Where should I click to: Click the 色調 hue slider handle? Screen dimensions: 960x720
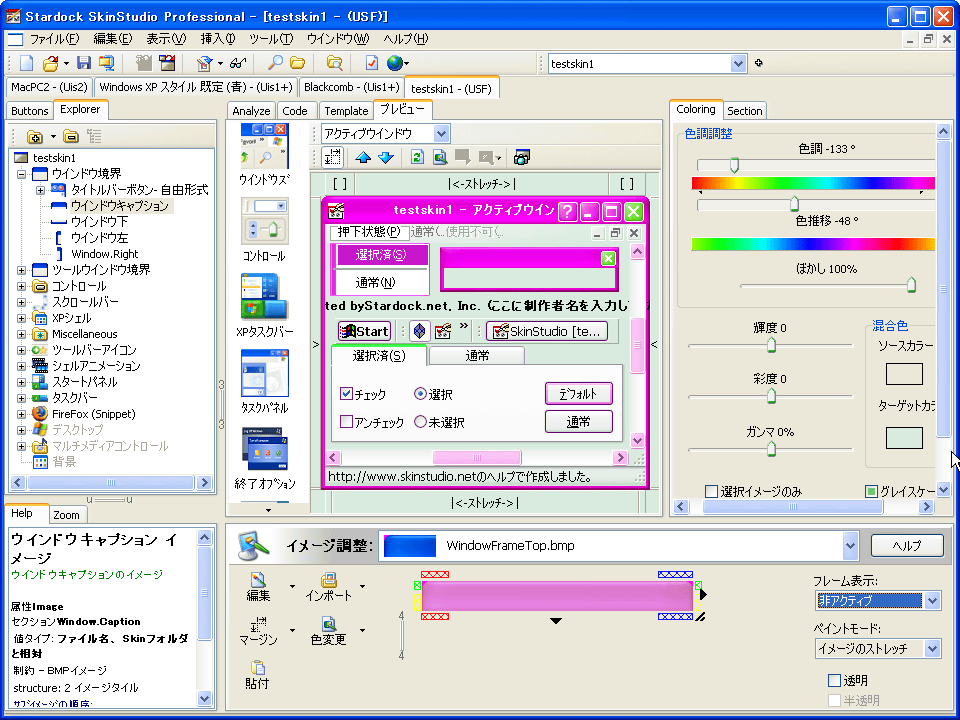click(x=734, y=165)
